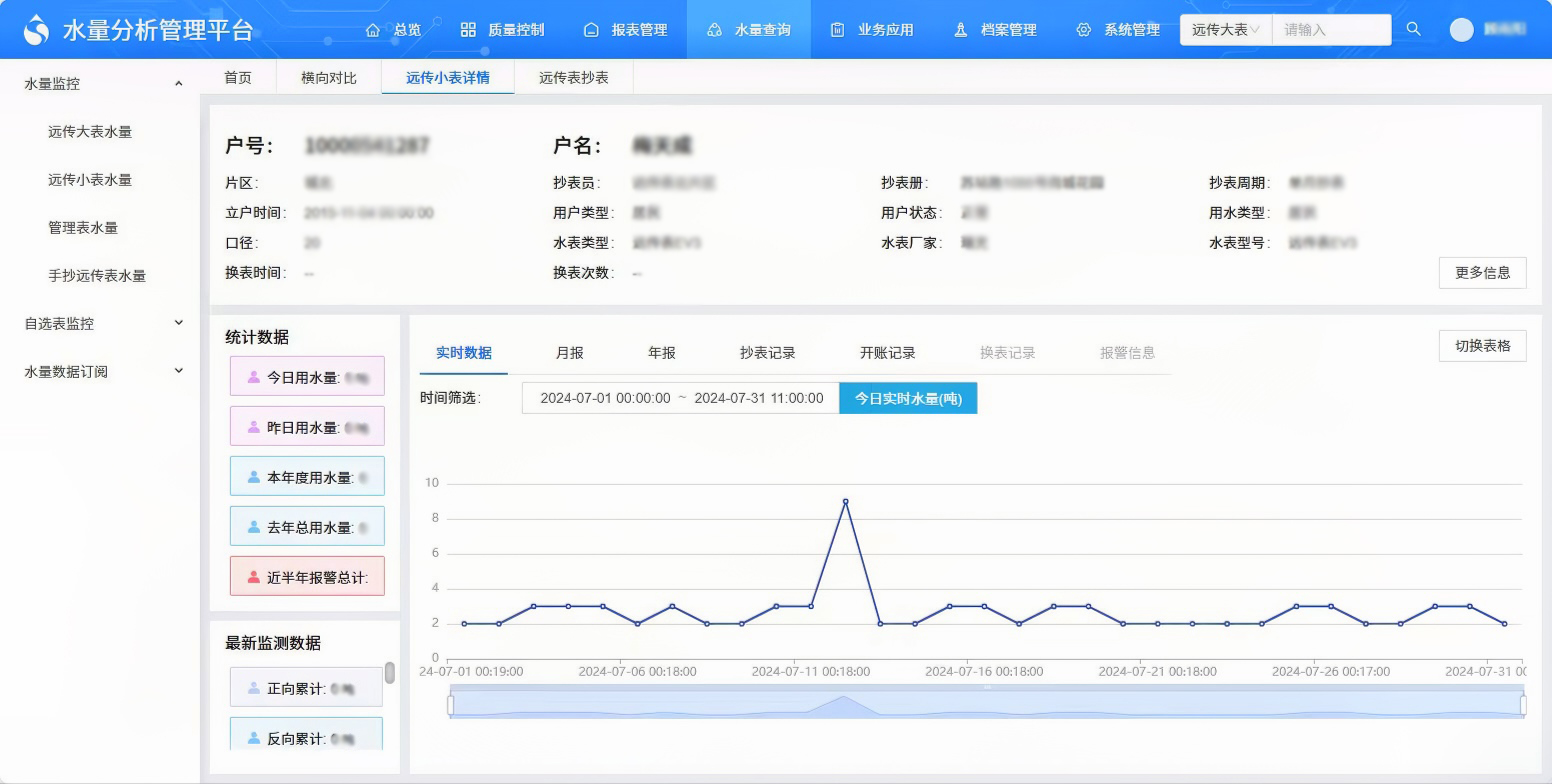Click the chart zoom slider's left handle
This screenshot has height=784, width=1552.
coord(450,705)
